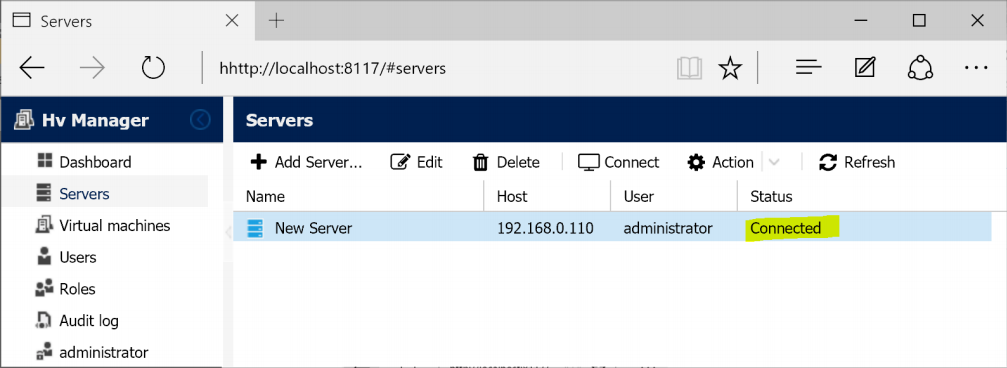The height and width of the screenshot is (368, 1007).
Task: Connect to the selected server
Action: 618,162
